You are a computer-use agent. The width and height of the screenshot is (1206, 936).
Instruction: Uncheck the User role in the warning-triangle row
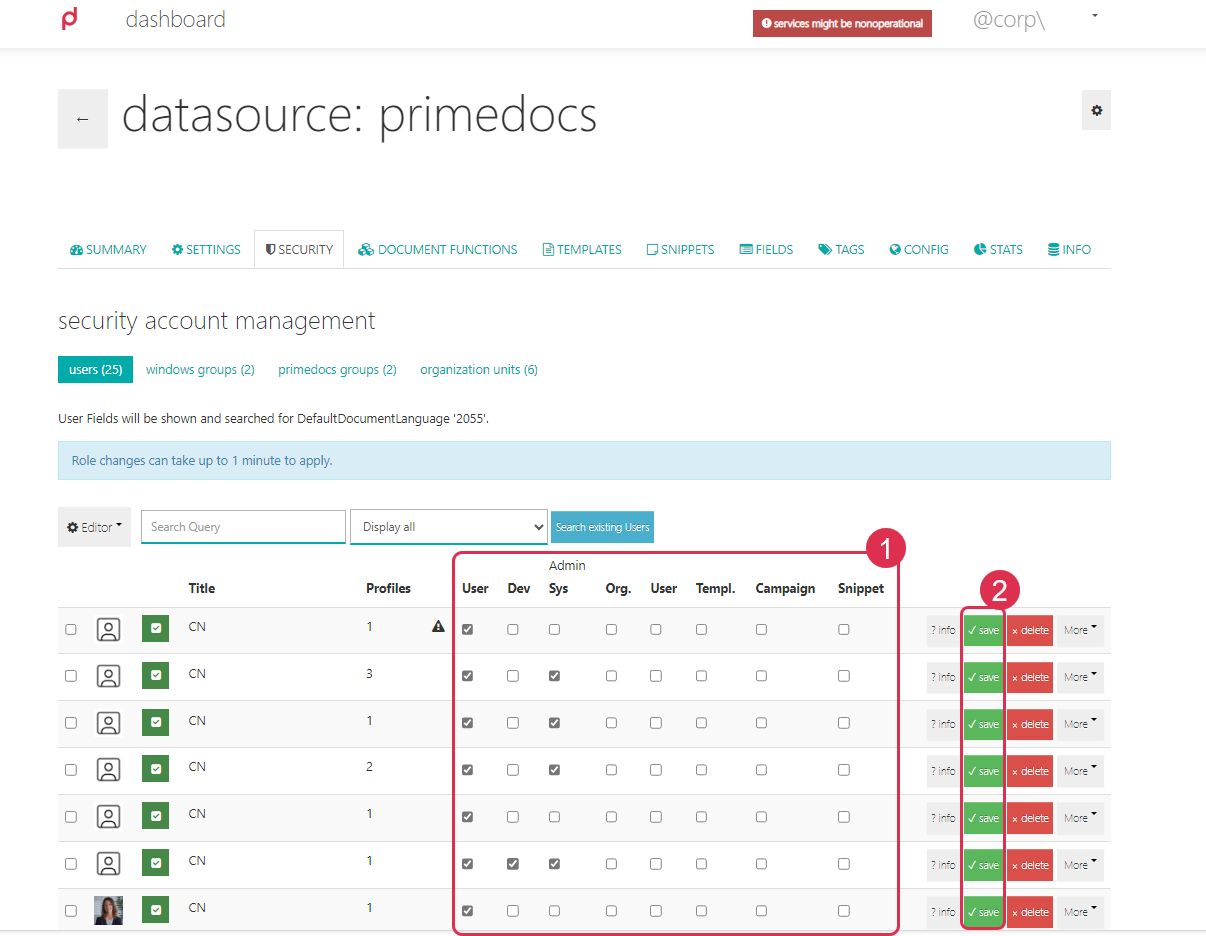(467, 630)
